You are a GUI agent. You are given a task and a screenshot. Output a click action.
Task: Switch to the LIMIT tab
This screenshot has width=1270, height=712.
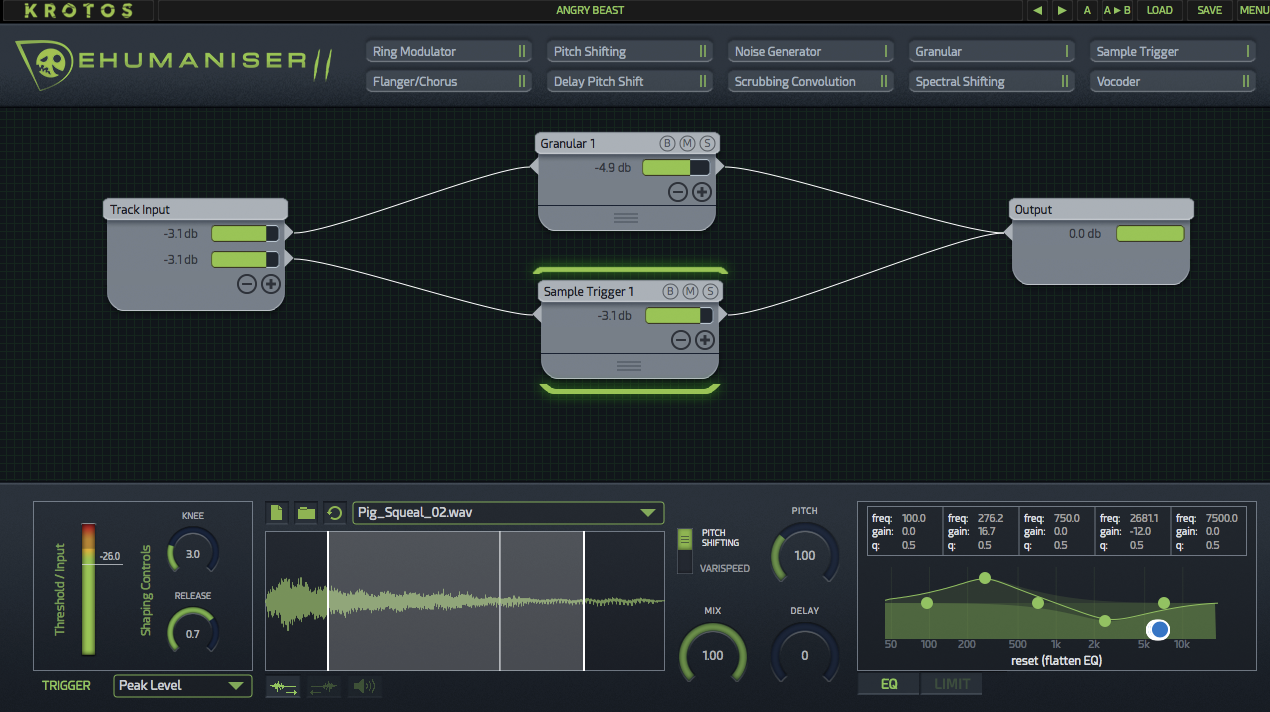tap(951, 684)
